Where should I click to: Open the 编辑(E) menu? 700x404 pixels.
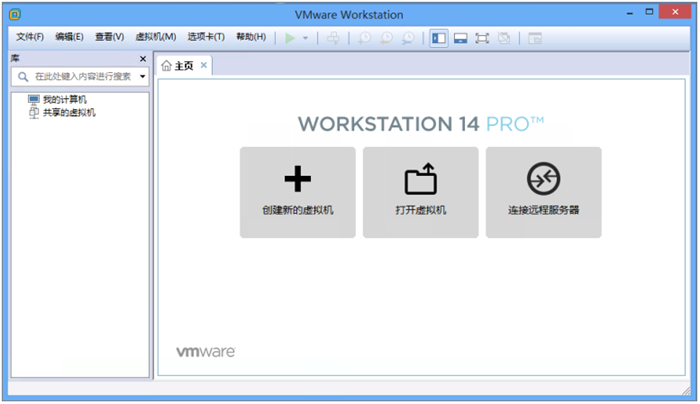(69, 37)
